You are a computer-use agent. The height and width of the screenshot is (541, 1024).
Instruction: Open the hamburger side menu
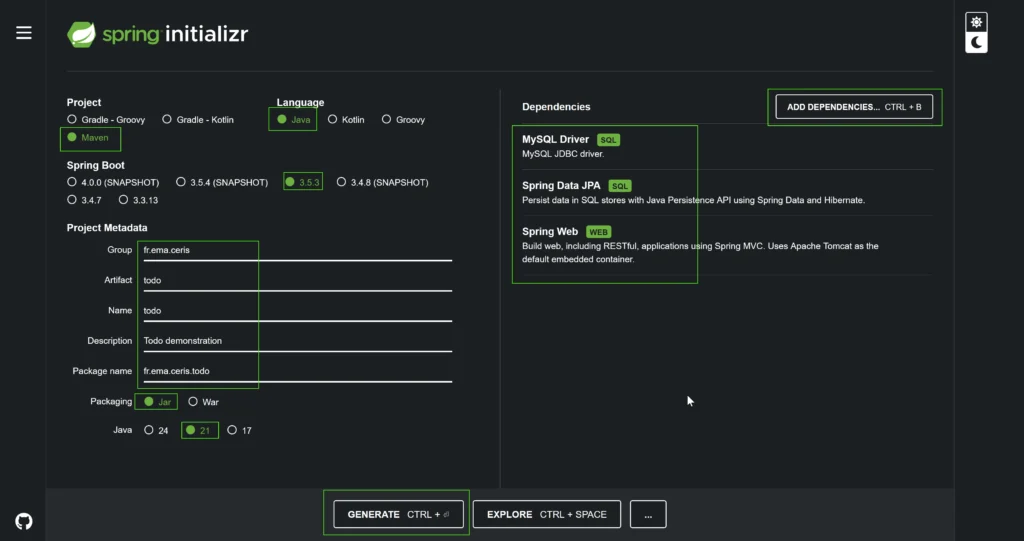click(24, 33)
